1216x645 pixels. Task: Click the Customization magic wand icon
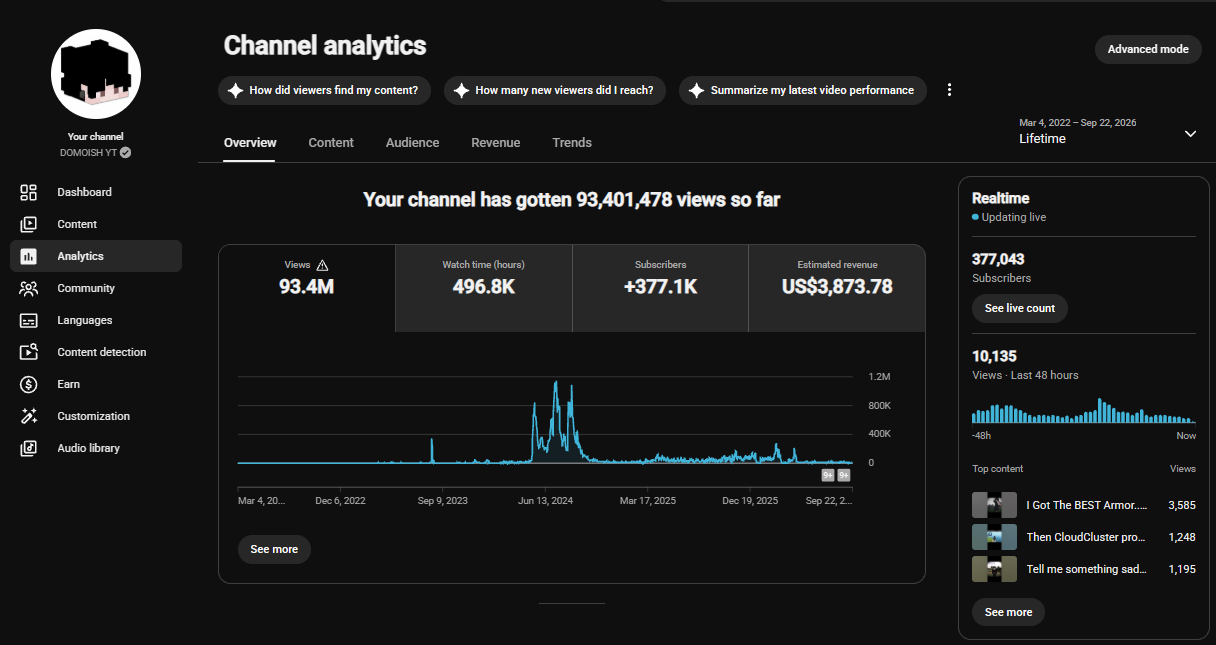[x=29, y=416]
